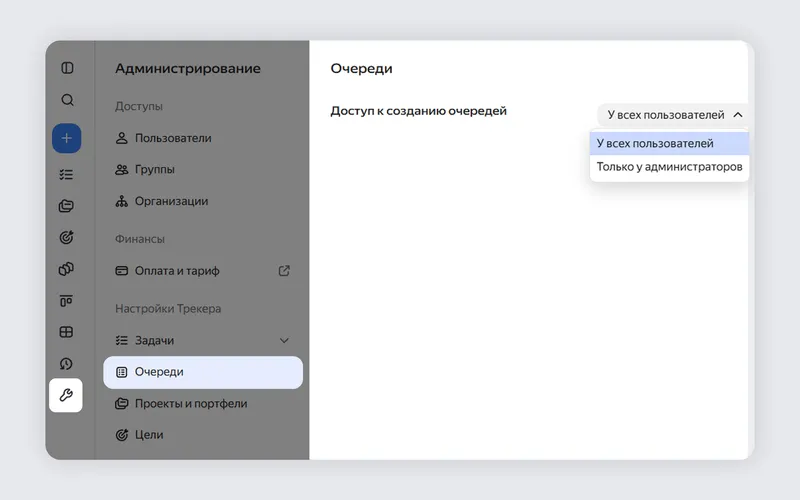This screenshot has width=800, height=500.
Task: Select the wrench administration icon
Action: point(66,395)
